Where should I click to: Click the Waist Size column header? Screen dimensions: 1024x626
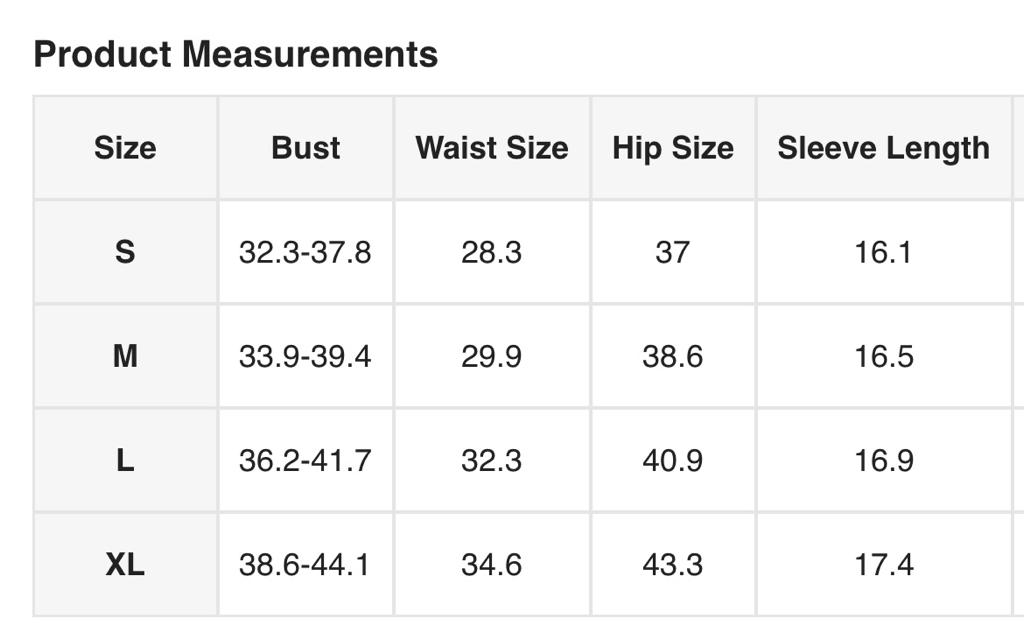coord(491,148)
